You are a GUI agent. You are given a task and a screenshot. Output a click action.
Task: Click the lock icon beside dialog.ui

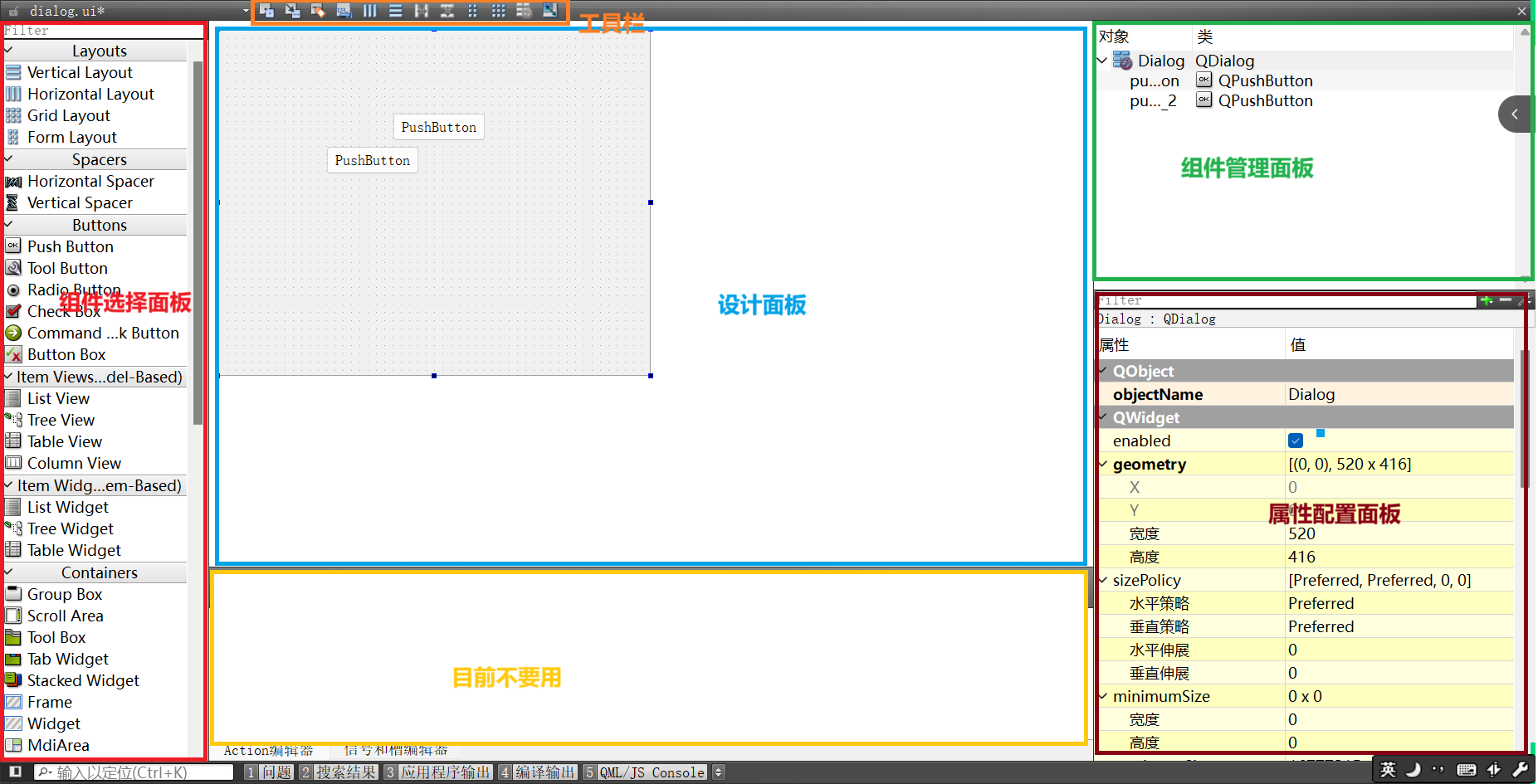pyautogui.click(x=14, y=11)
